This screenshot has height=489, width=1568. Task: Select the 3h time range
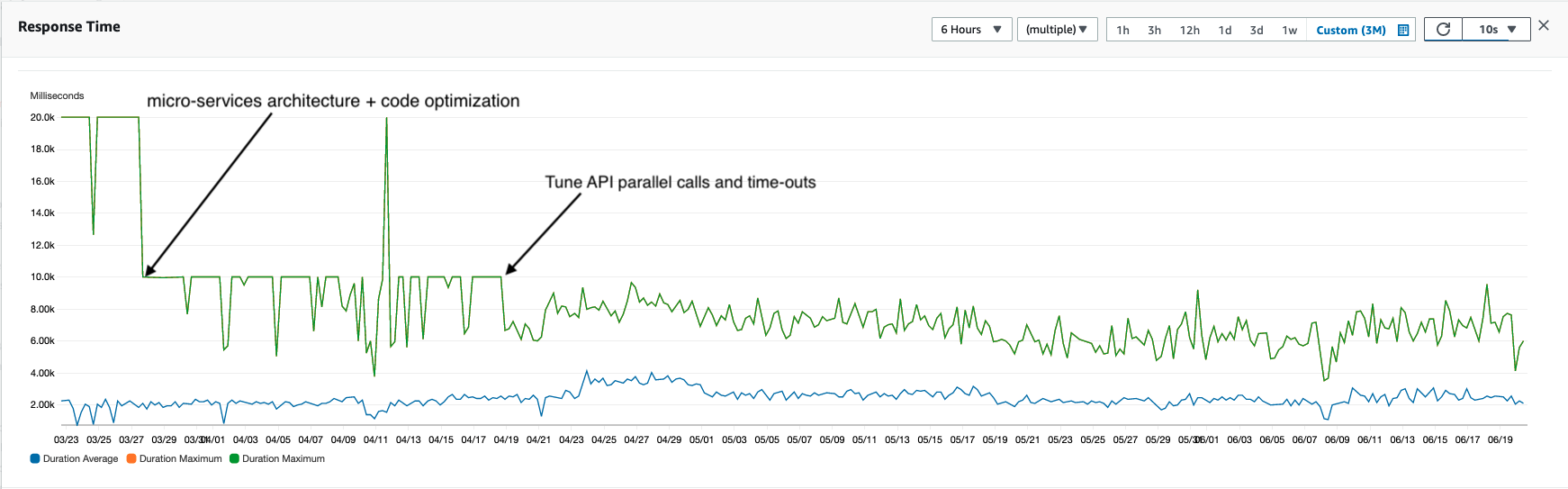[x=1154, y=30]
